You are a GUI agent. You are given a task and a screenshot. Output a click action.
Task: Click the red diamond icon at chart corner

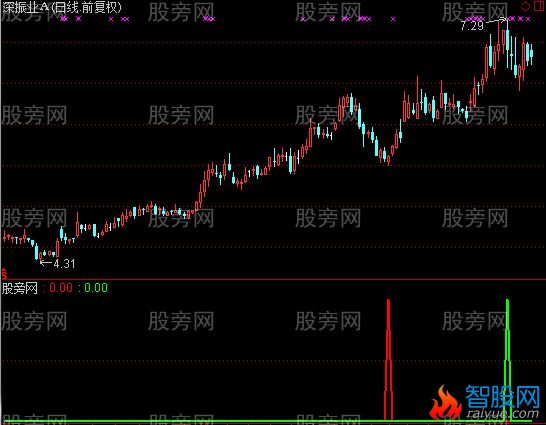click(525, 6)
